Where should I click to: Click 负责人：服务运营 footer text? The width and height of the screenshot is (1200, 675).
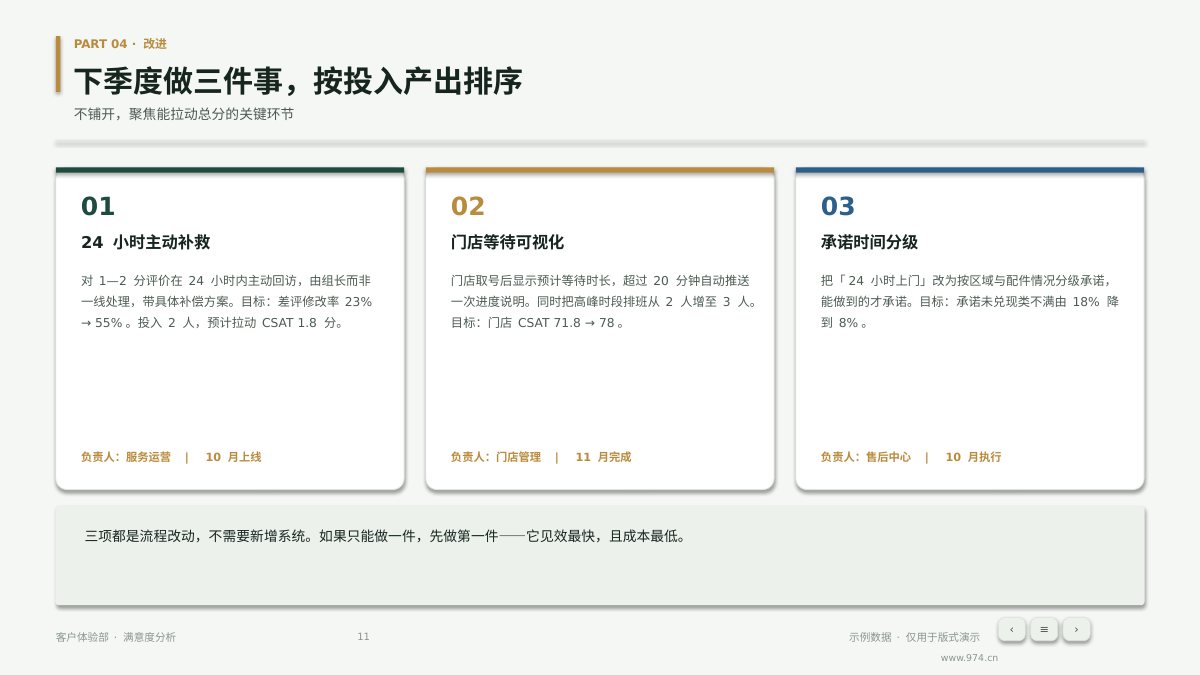(x=126, y=457)
